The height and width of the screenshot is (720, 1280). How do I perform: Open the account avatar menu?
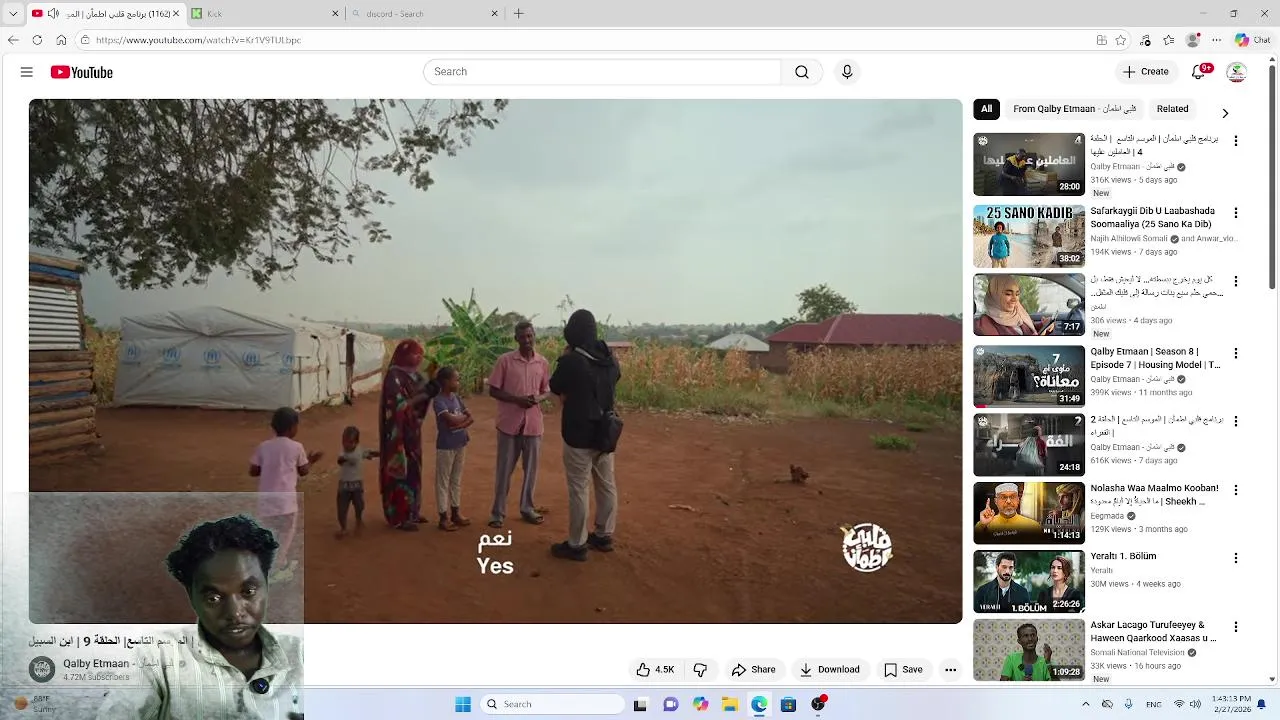[1237, 72]
